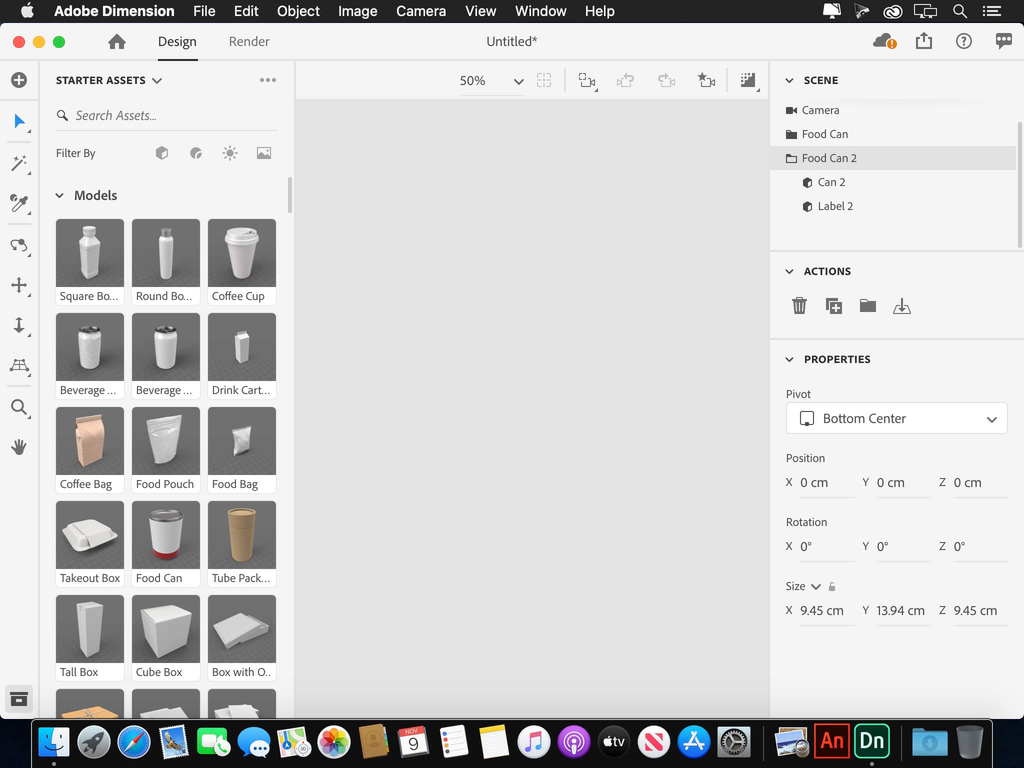This screenshot has width=1024, height=768.
Task: Select the Orbit camera tool
Action: click(x=18, y=245)
